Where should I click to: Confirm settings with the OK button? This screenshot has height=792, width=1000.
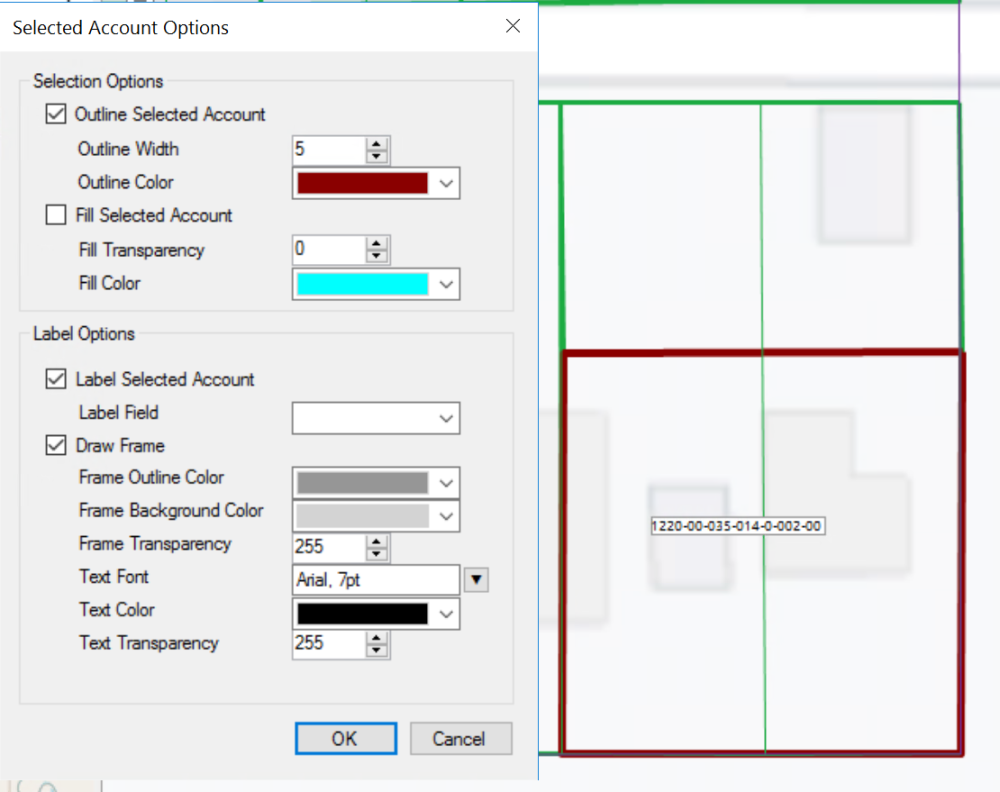345,738
